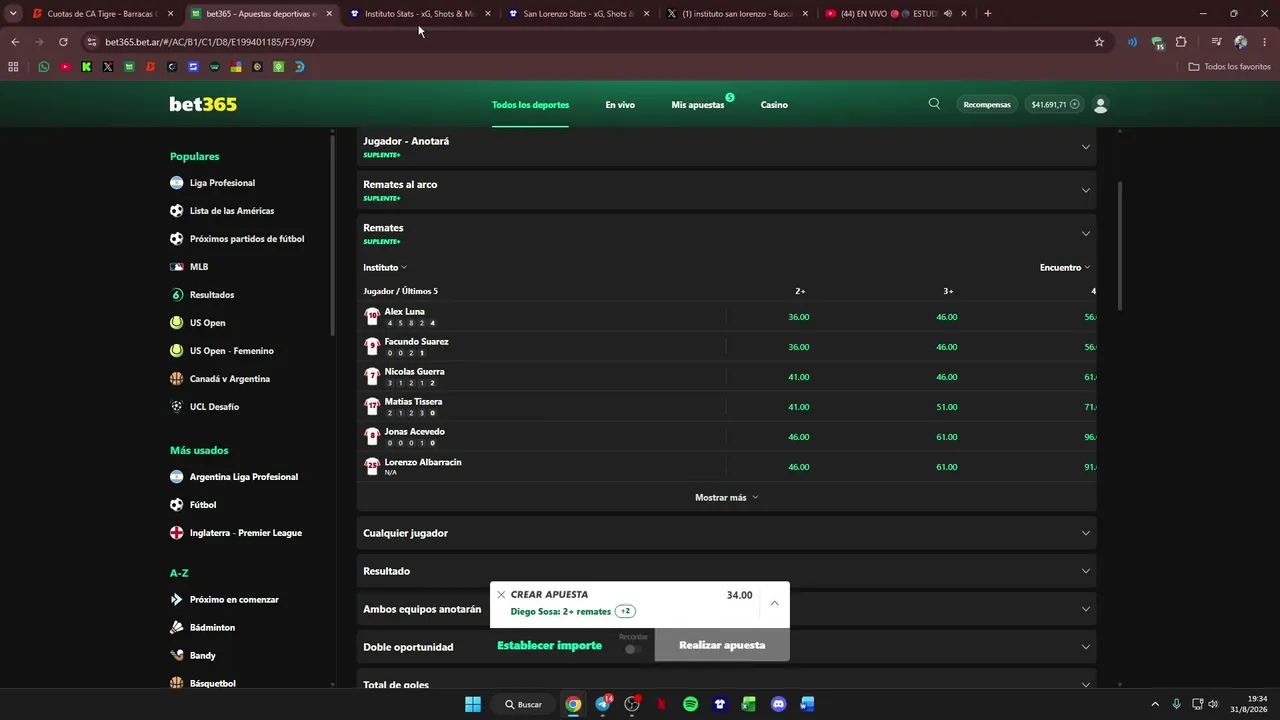Expand the bet slip with up chevron
The height and width of the screenshot is (720, 1280).
click(774, 603)
